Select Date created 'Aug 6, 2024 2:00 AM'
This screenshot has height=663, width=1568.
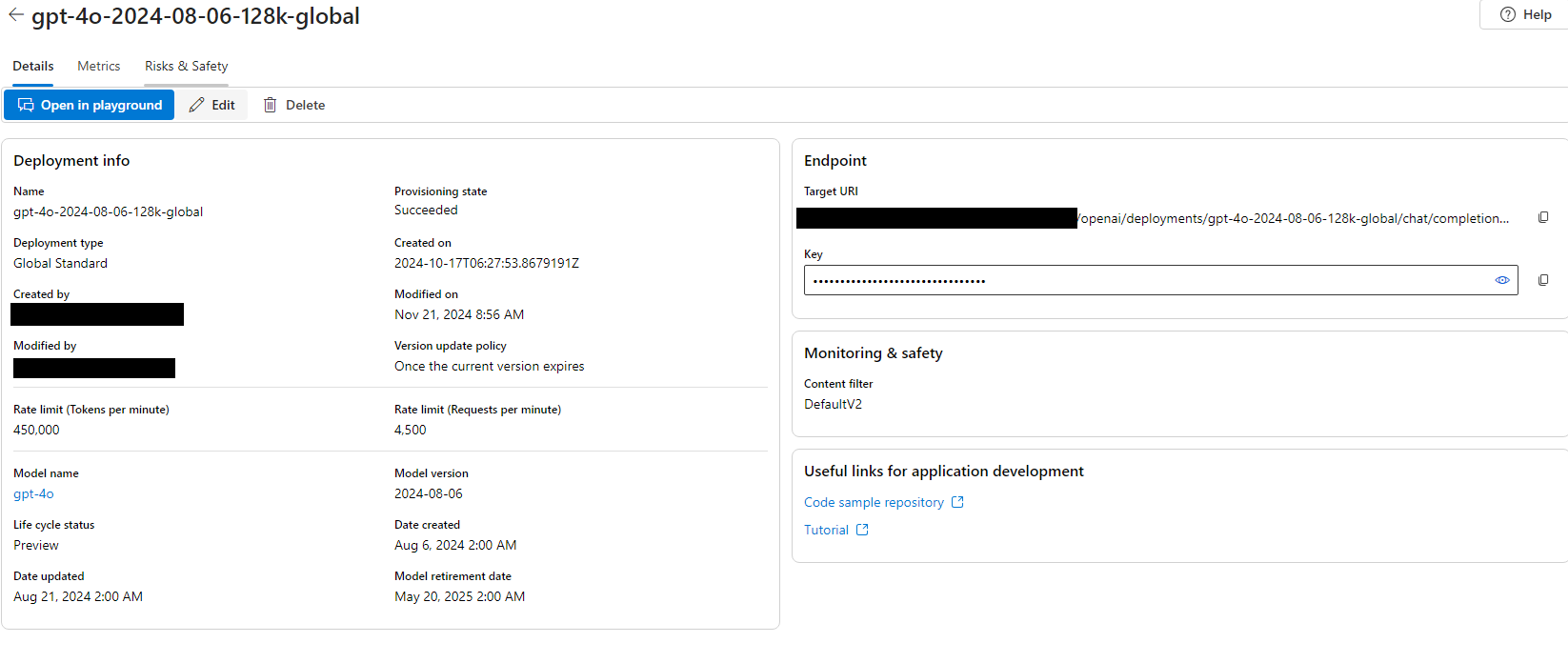(x=455, y=545)
